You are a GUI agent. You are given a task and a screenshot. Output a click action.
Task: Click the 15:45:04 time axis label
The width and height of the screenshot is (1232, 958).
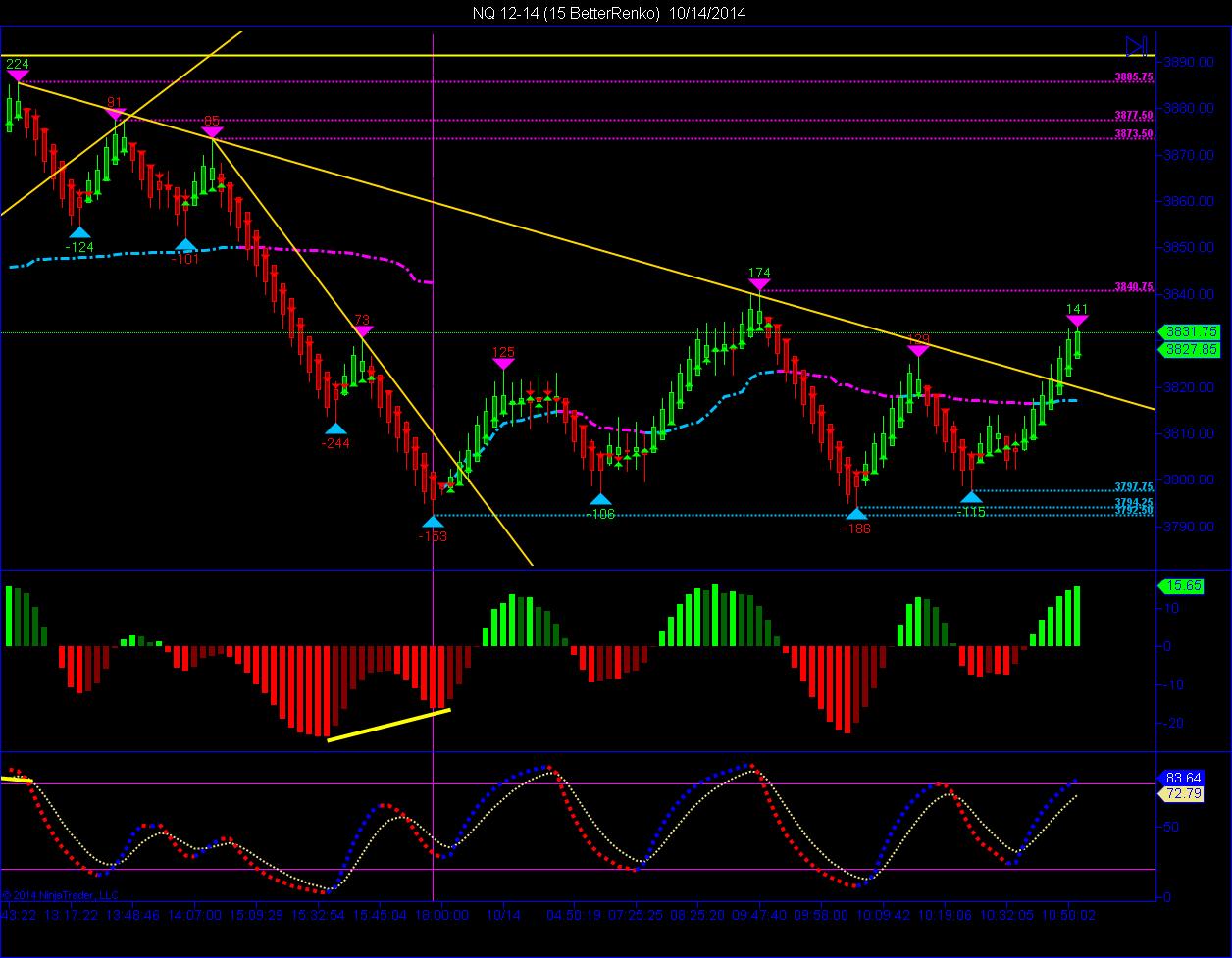coord(381,914)
